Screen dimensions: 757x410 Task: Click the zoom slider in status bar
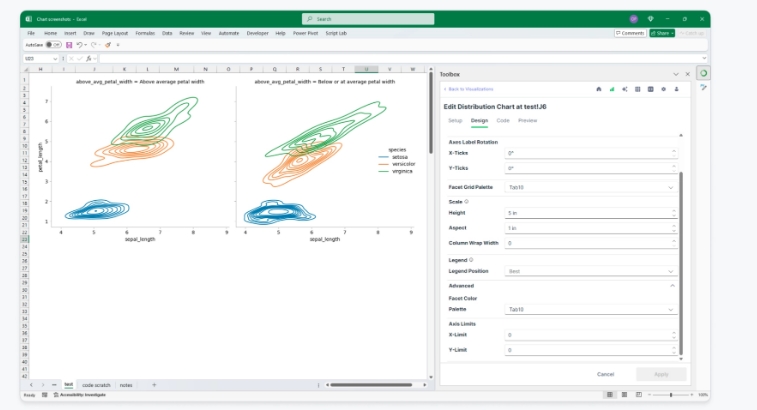670,395
